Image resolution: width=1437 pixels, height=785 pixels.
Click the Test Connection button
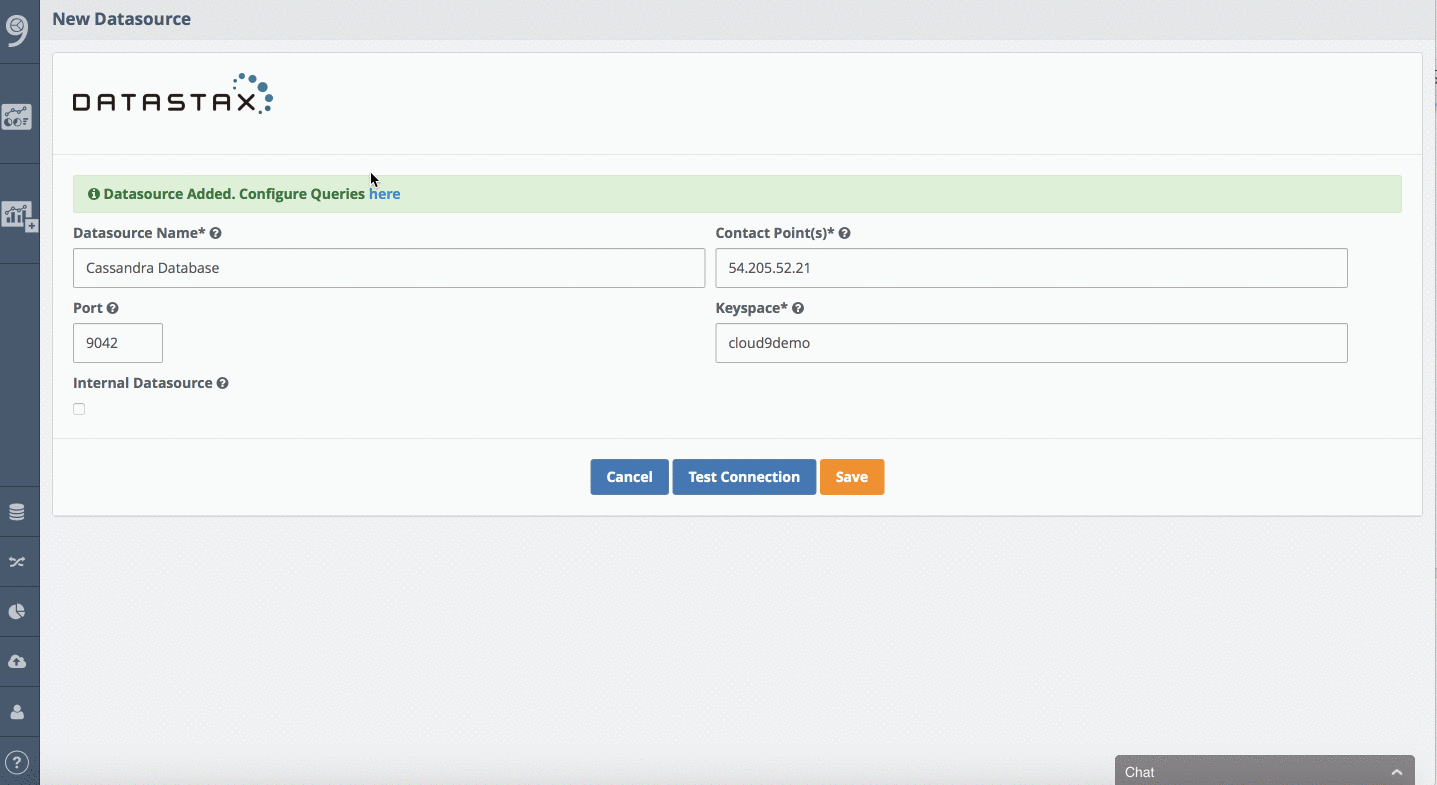pyautogui.click(x=744, y=477)
